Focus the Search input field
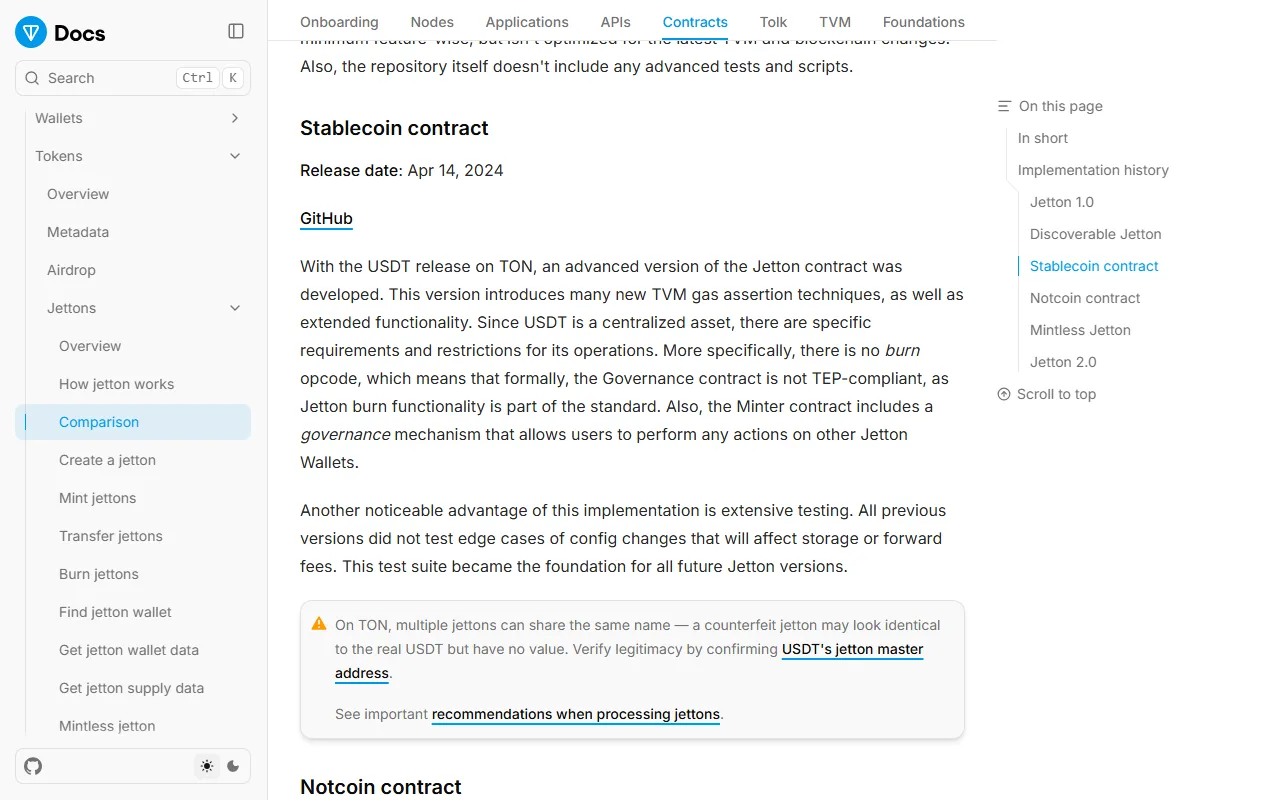Screen dimensions: 1280x800 pos(133,78)
